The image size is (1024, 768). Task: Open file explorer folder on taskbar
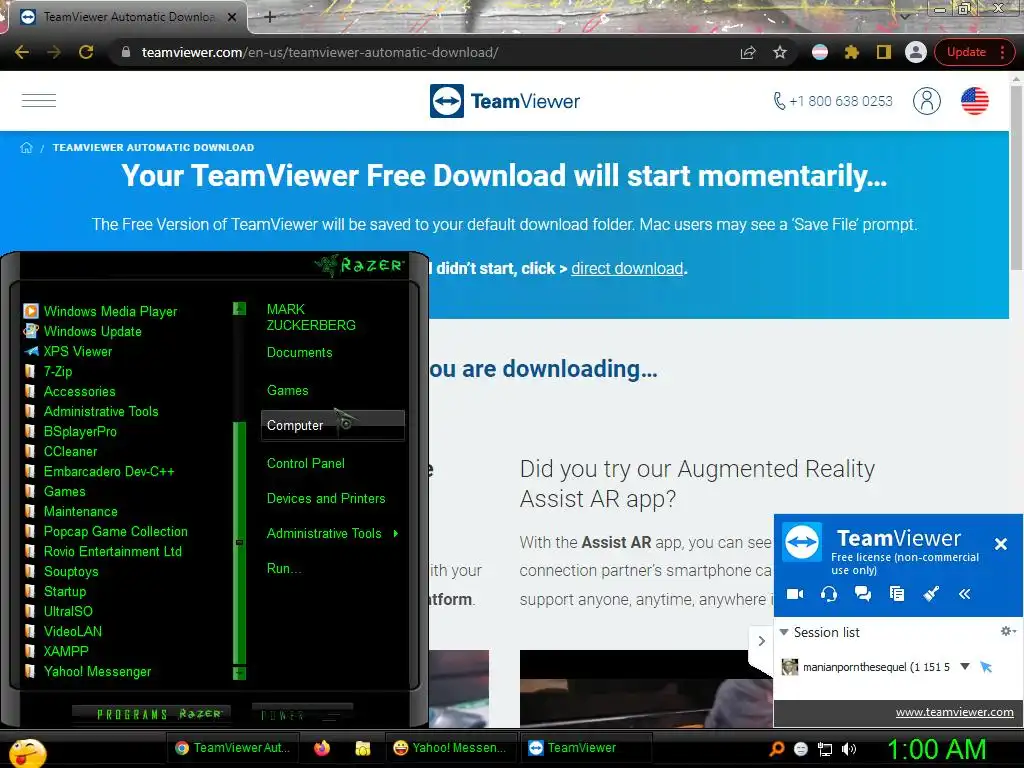(362, 748)
